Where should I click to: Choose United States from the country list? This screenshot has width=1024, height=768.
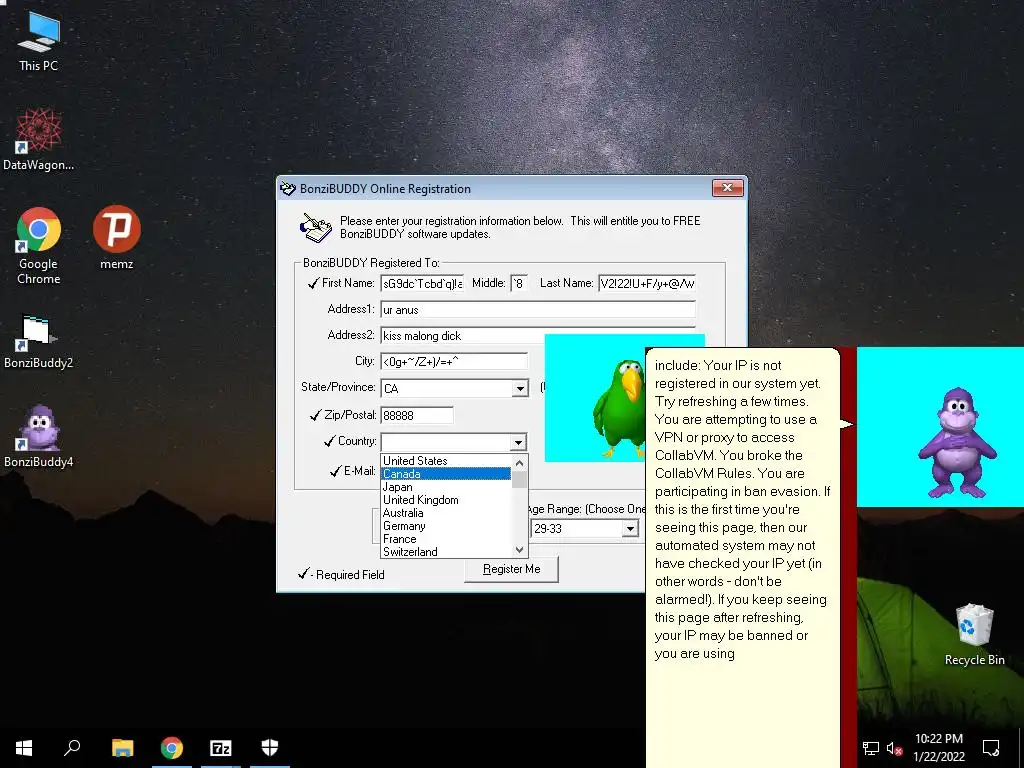445,460
